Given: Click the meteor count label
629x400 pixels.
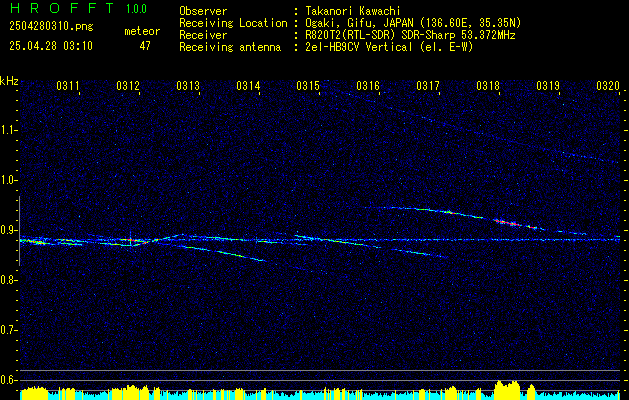Looking at the screenshot, I should coord(142,31).
